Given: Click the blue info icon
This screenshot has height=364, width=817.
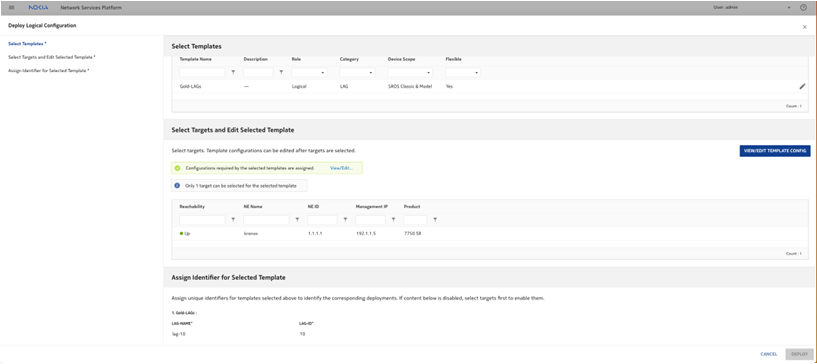Looking at the screenshot, I should (177, 185).
